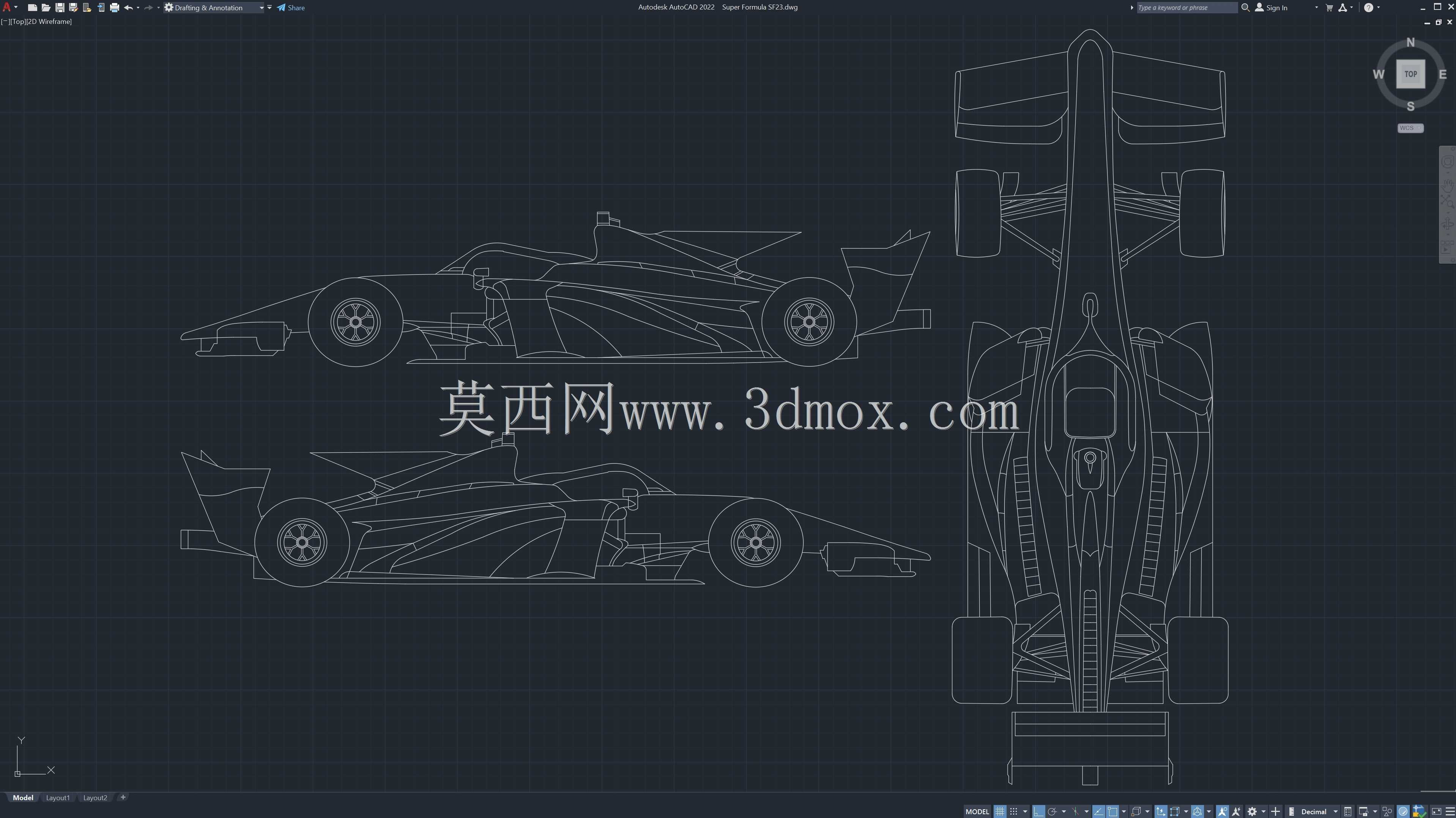
Task: Expand the Snap mode settings arrow
Action: (1025, 812)
